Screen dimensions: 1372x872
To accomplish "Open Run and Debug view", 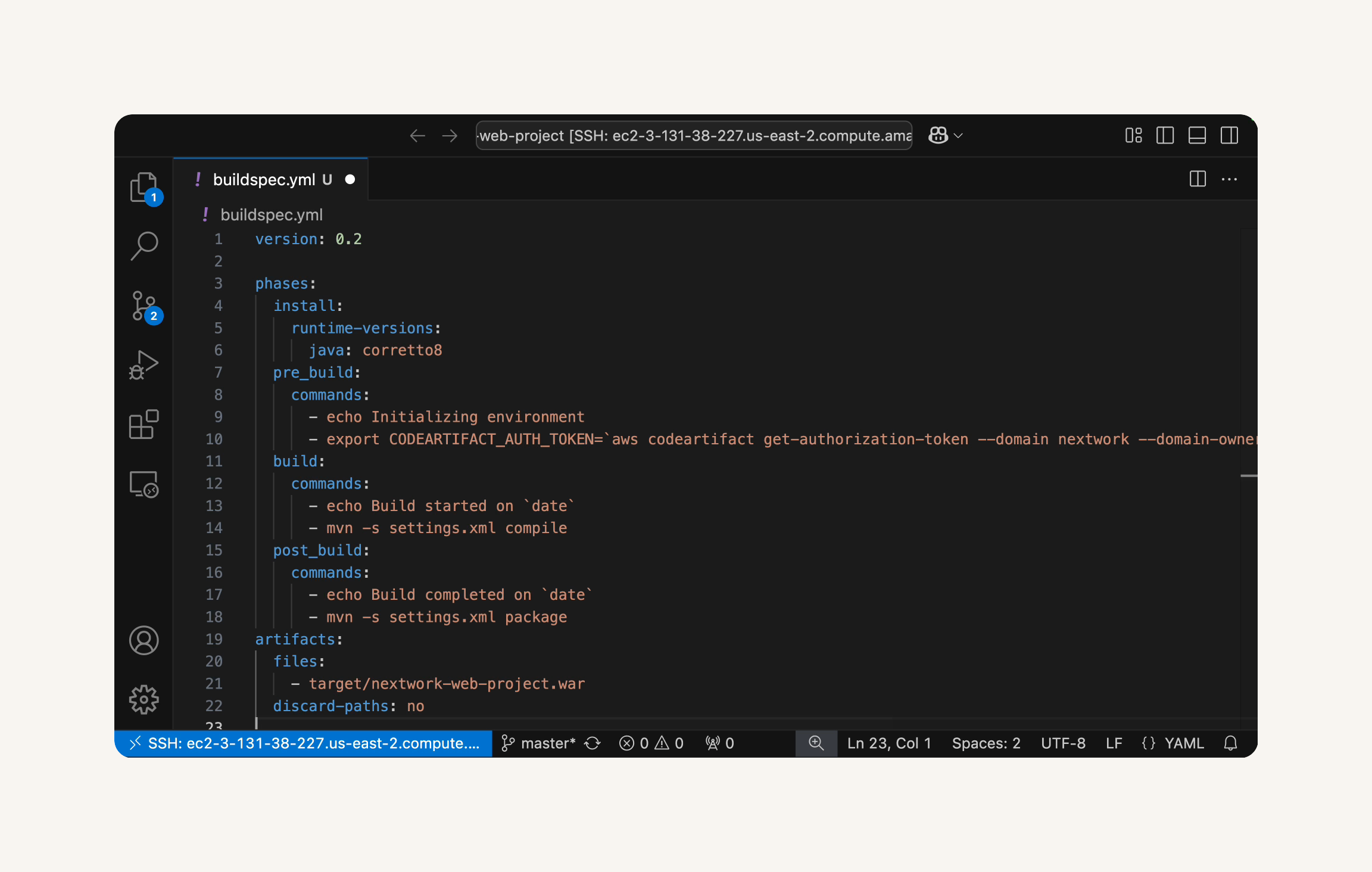I will tap(144, 365).
